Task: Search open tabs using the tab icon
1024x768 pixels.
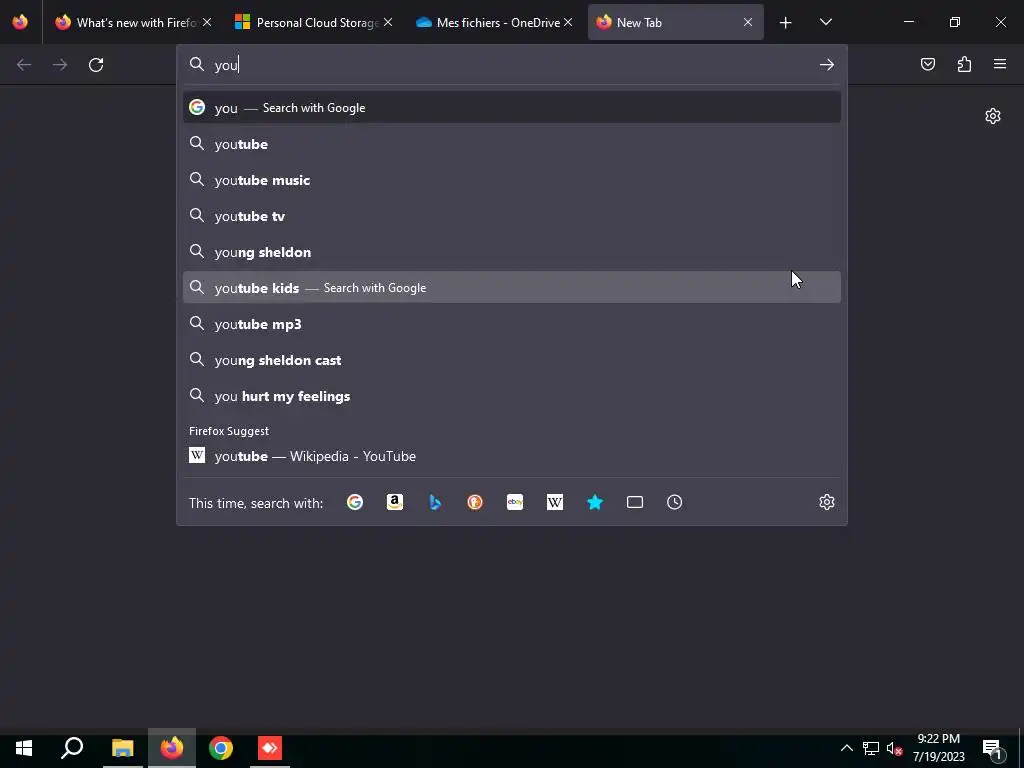Action: click(x=635, y=502)
